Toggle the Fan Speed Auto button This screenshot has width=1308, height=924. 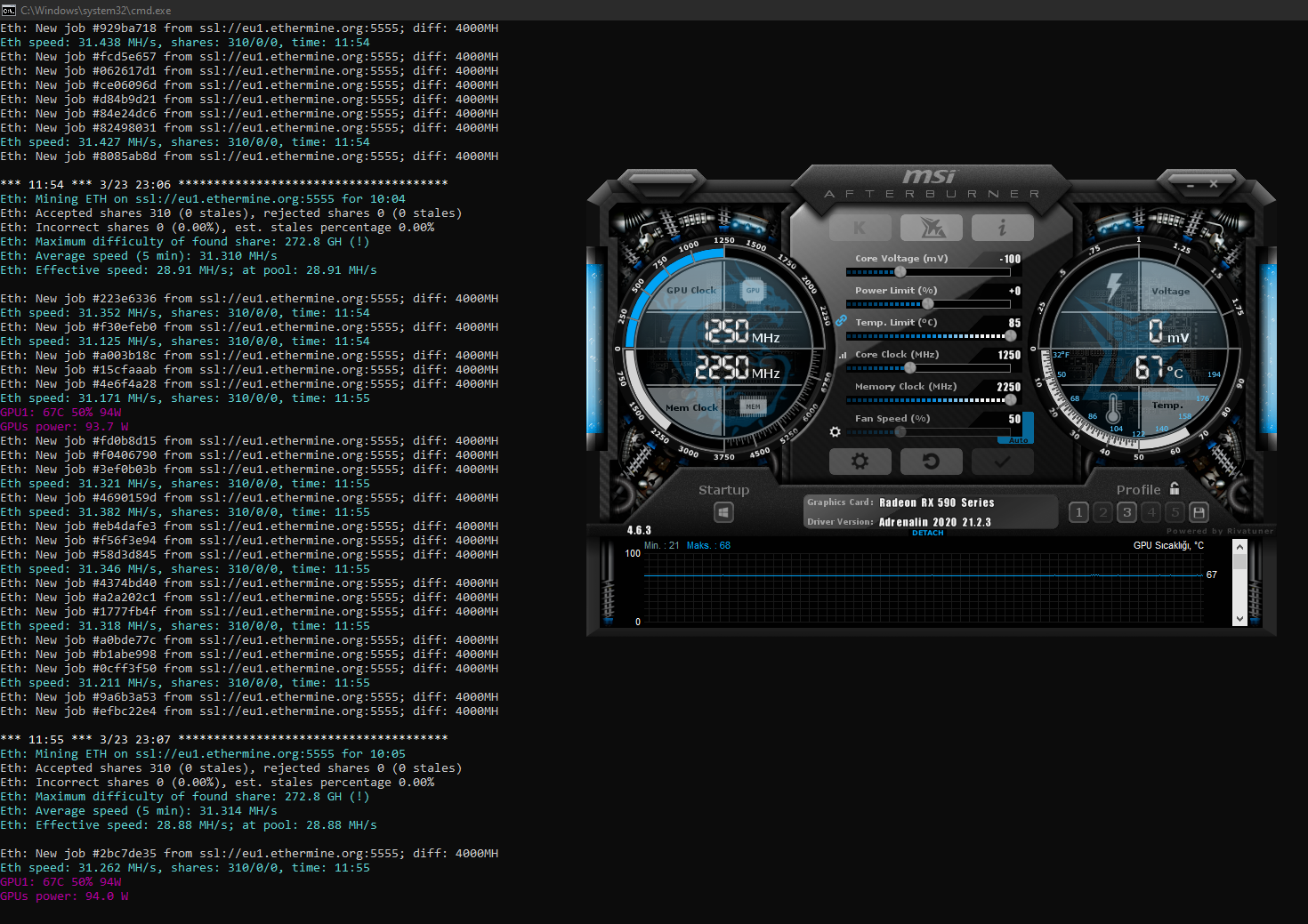(1019, 440)
